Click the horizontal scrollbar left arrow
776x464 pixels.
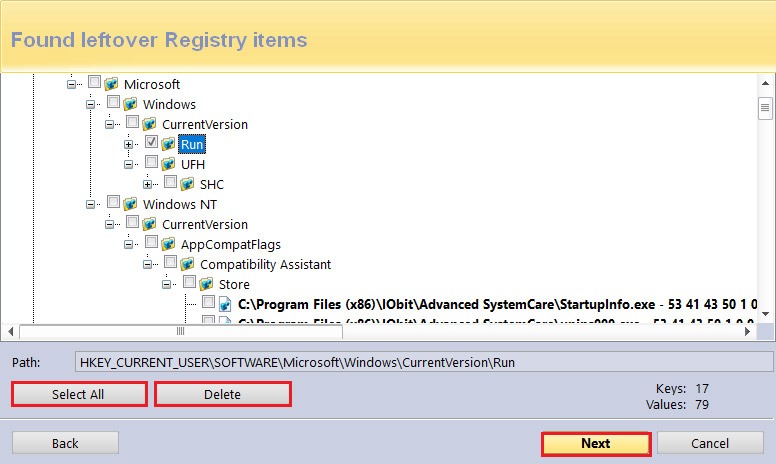click(10, 331)
